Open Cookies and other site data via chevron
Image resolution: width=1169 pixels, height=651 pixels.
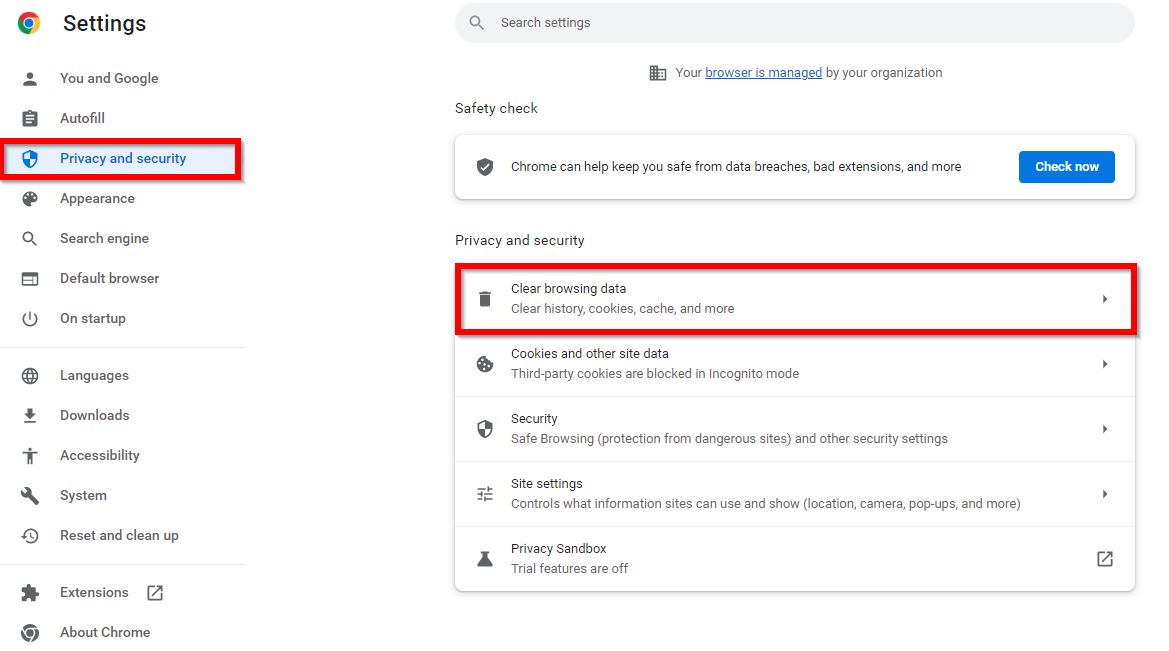[x=1105, y=363]
